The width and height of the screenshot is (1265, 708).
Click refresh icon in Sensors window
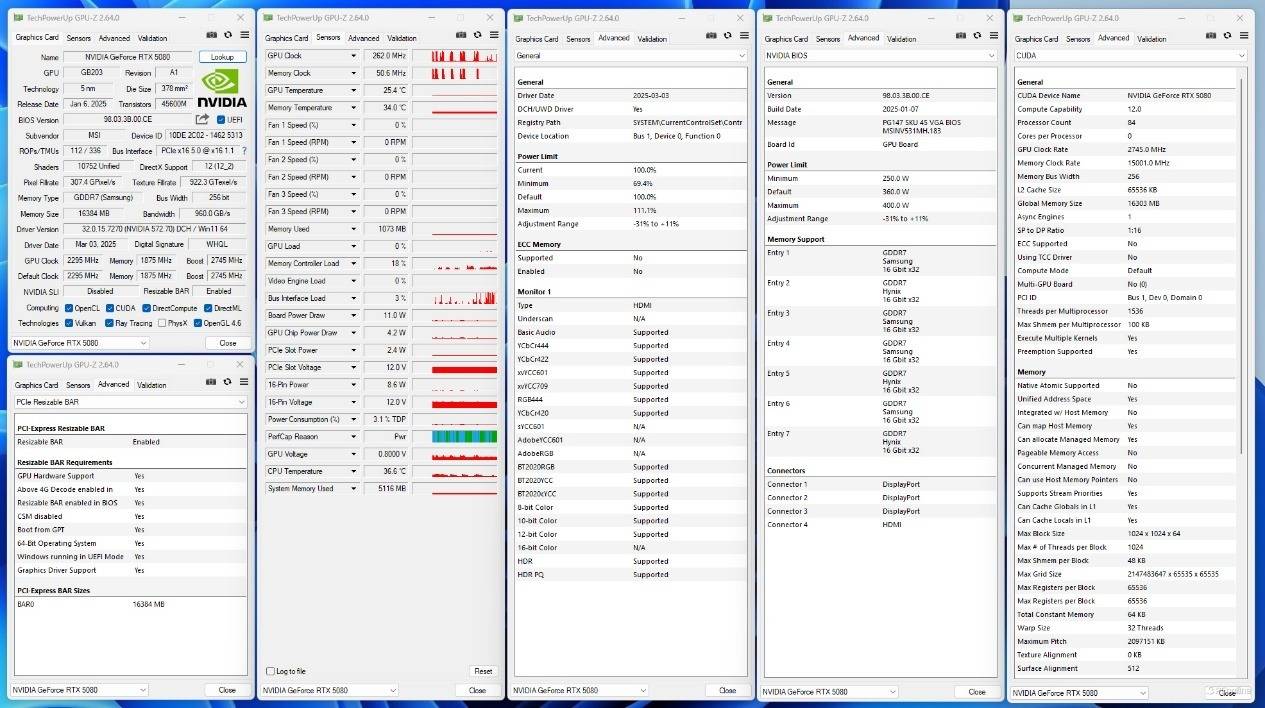point(477,35)
